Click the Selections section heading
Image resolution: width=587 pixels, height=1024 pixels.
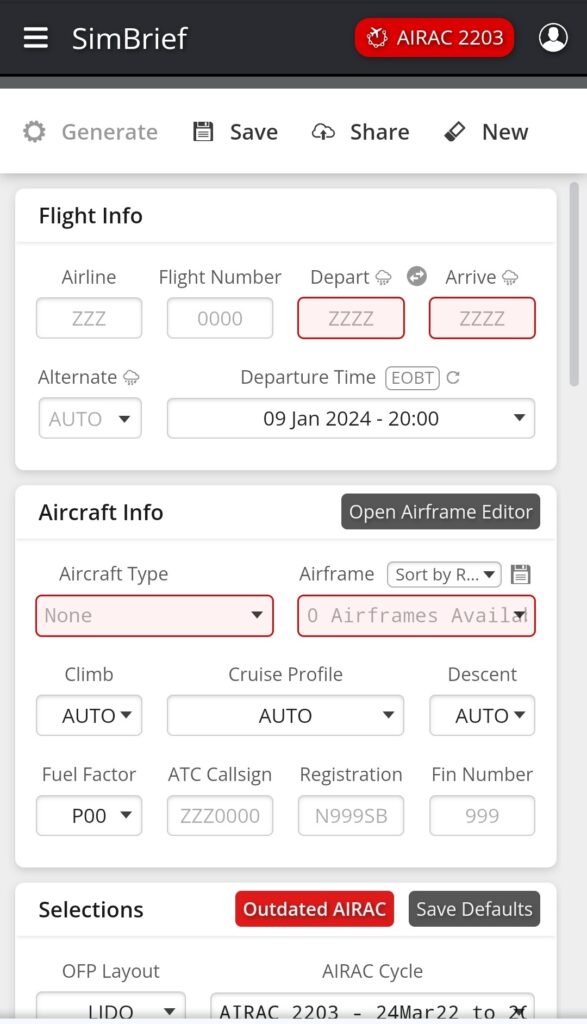(91, 909)
